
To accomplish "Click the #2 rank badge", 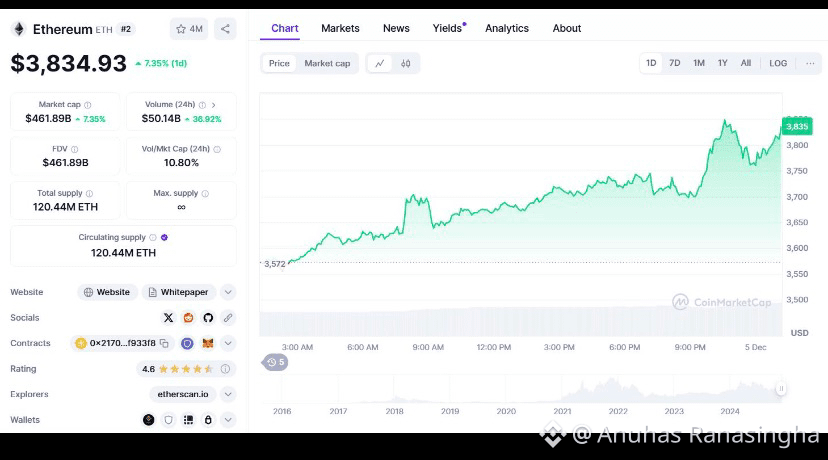I will (x=126, y=30).
